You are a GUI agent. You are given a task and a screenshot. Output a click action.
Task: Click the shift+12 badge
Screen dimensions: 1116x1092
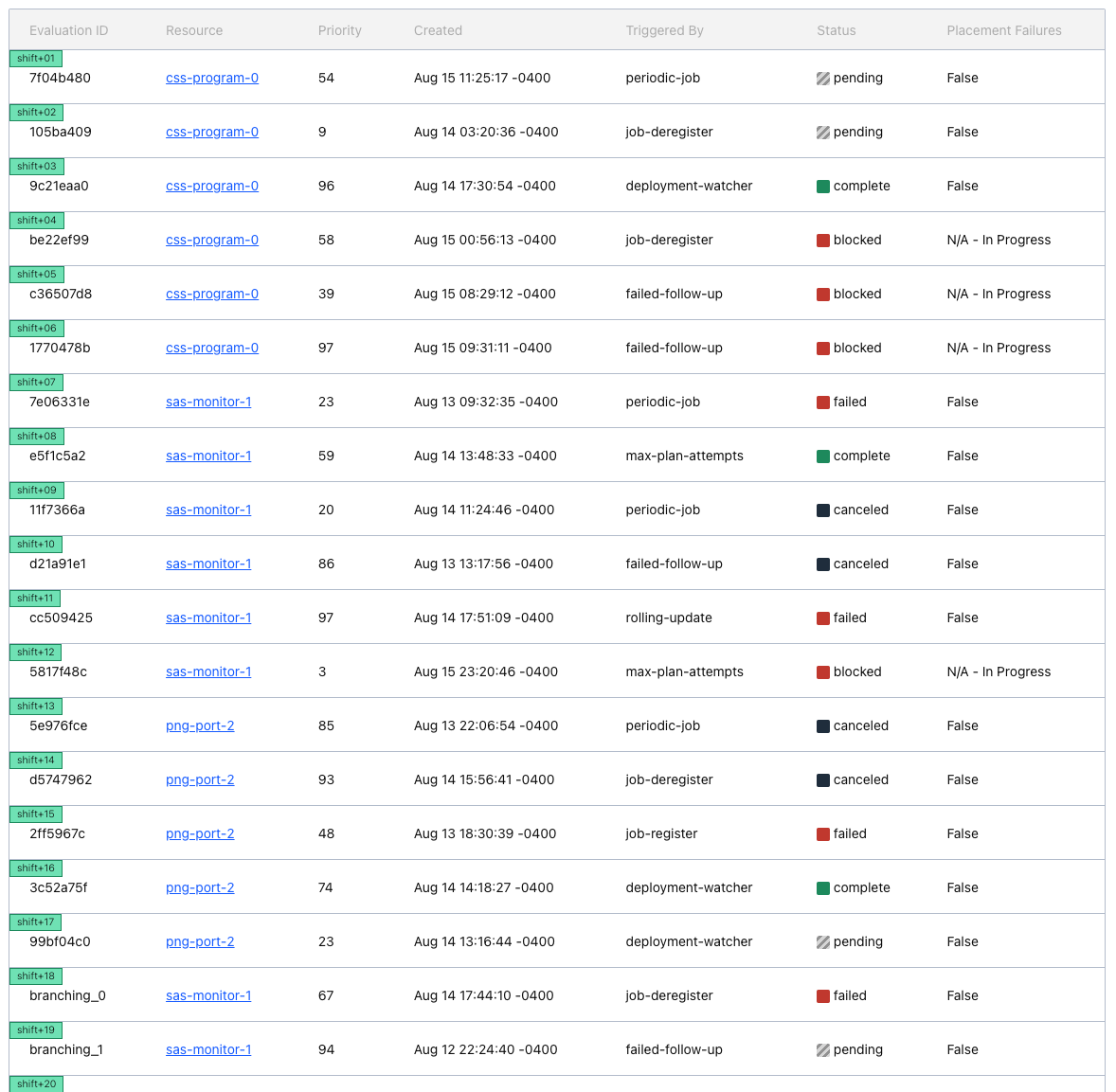[x=36, y=653]
